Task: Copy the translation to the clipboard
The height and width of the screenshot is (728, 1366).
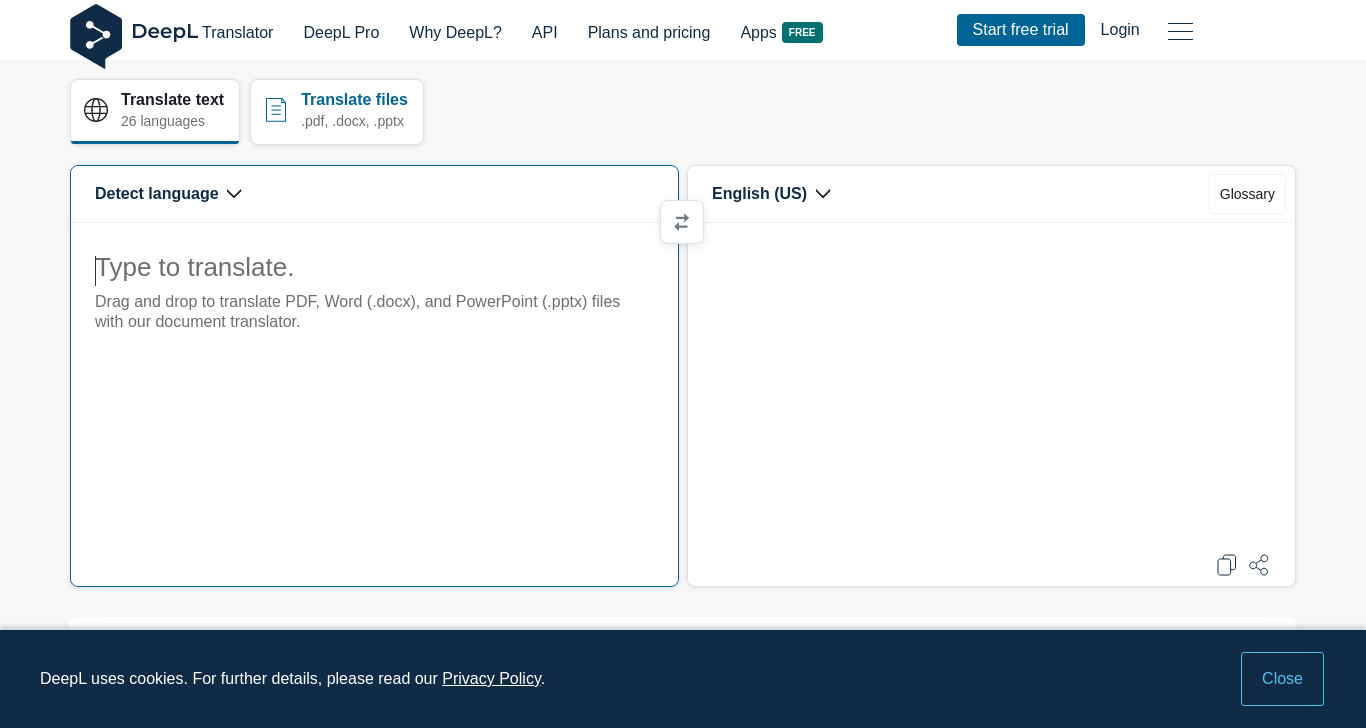Action: (x=1227, y=565)
